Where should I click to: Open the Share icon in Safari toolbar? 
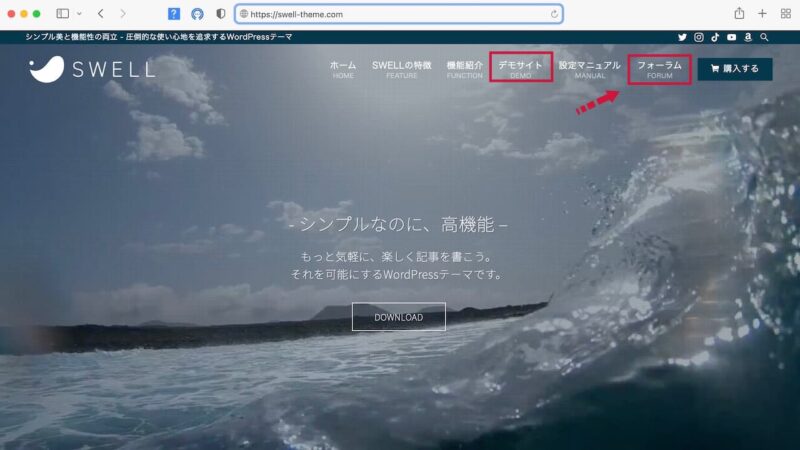[739, 13]
